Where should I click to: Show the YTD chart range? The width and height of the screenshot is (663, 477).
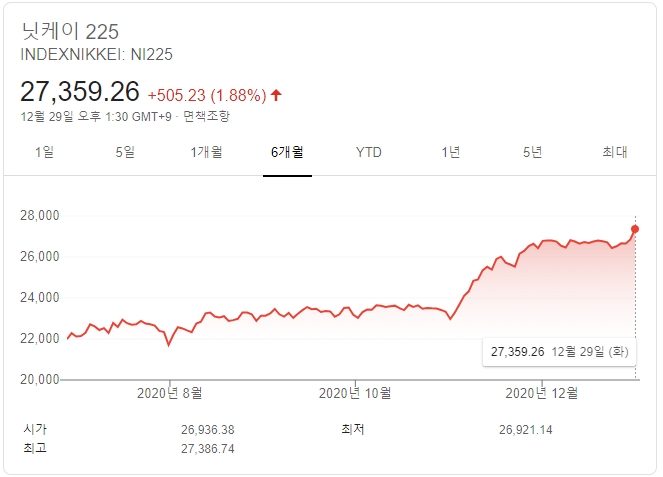pos(369,152)
